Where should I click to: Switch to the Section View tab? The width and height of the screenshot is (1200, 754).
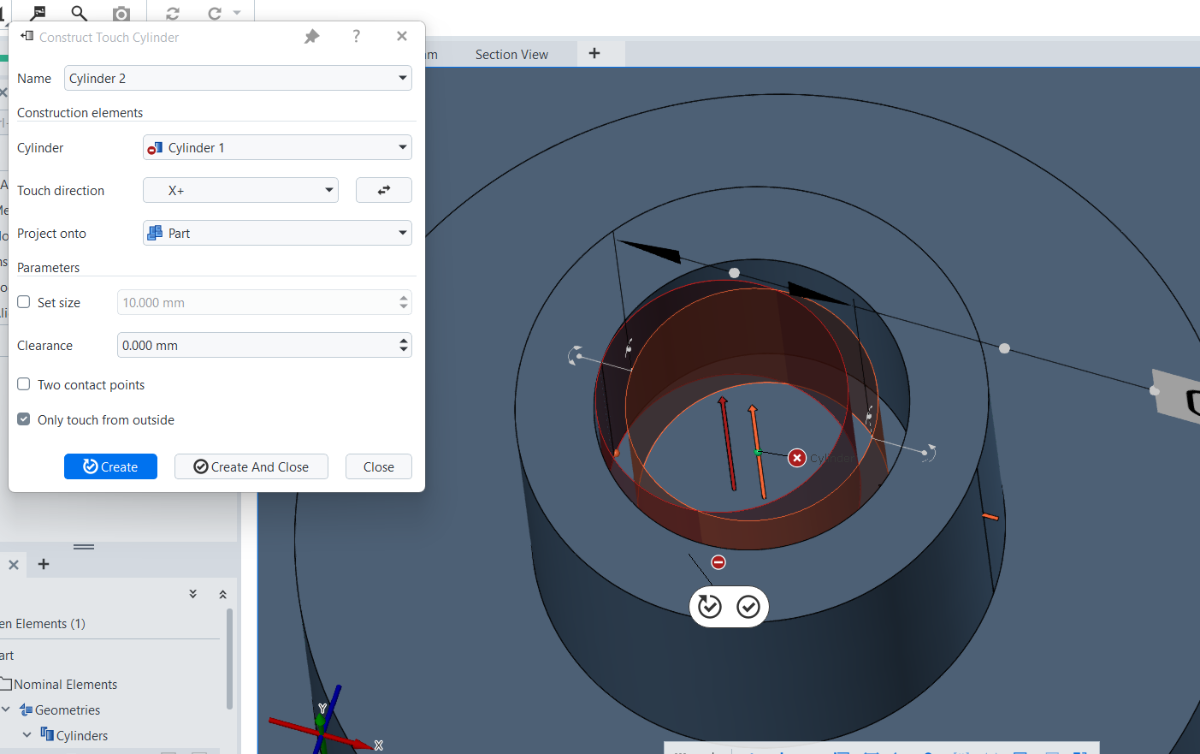pyautogui.click(x=512, y=54)
